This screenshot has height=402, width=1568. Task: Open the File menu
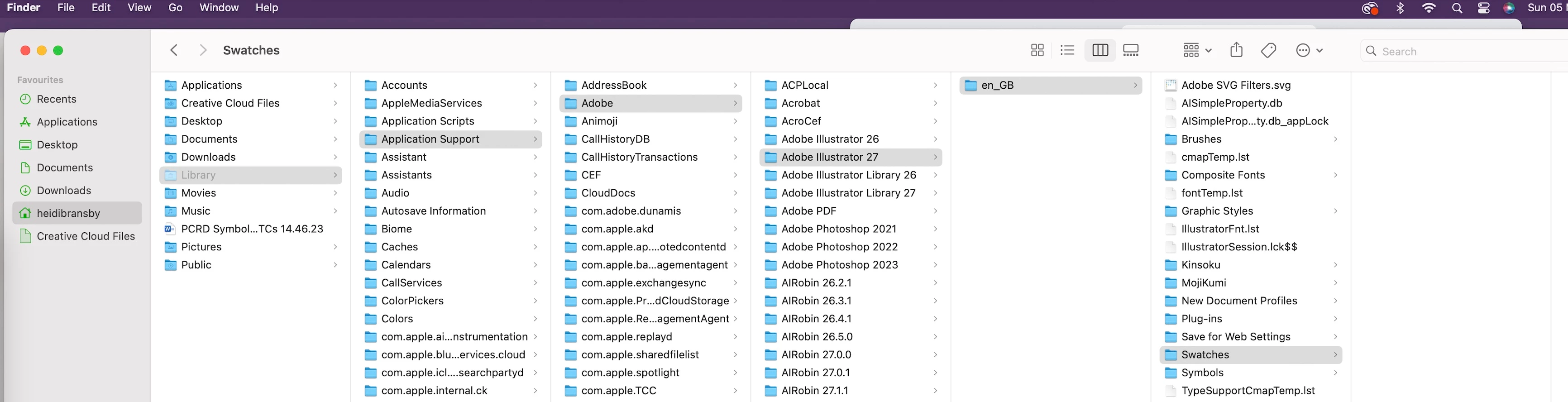coord(66,8)
